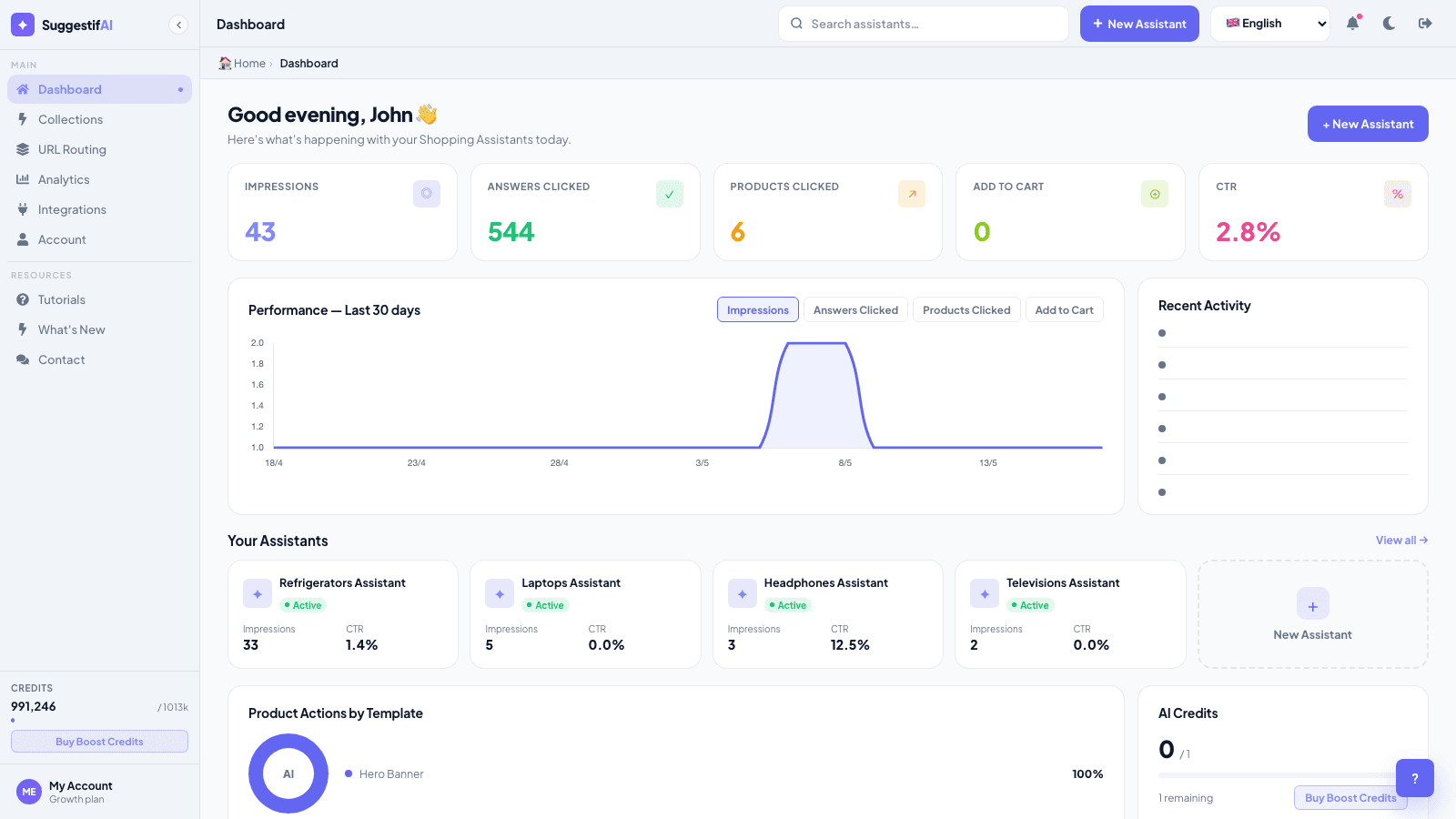Image resolution: width=1456 pixels, height=819 pixels.
Task: Select the Impressions chart tab
Action: 758,309
